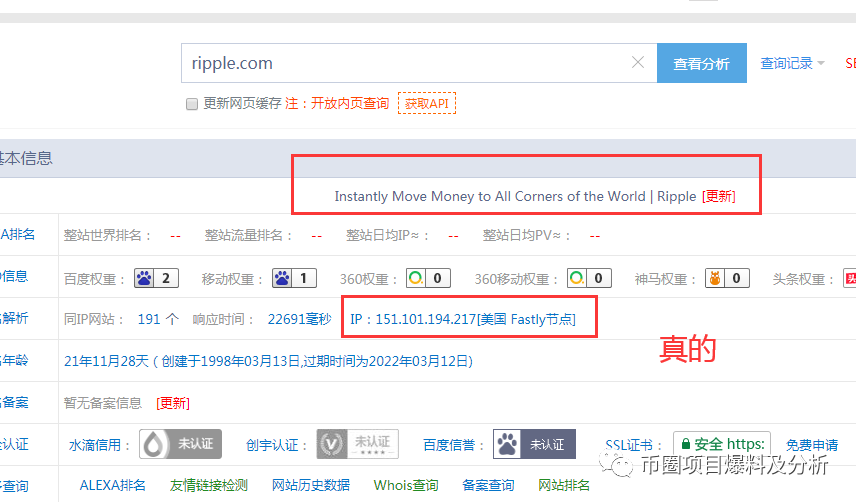Click the IP 151.101.194.217 address link
Screen dimensions: 856x502
463,319
